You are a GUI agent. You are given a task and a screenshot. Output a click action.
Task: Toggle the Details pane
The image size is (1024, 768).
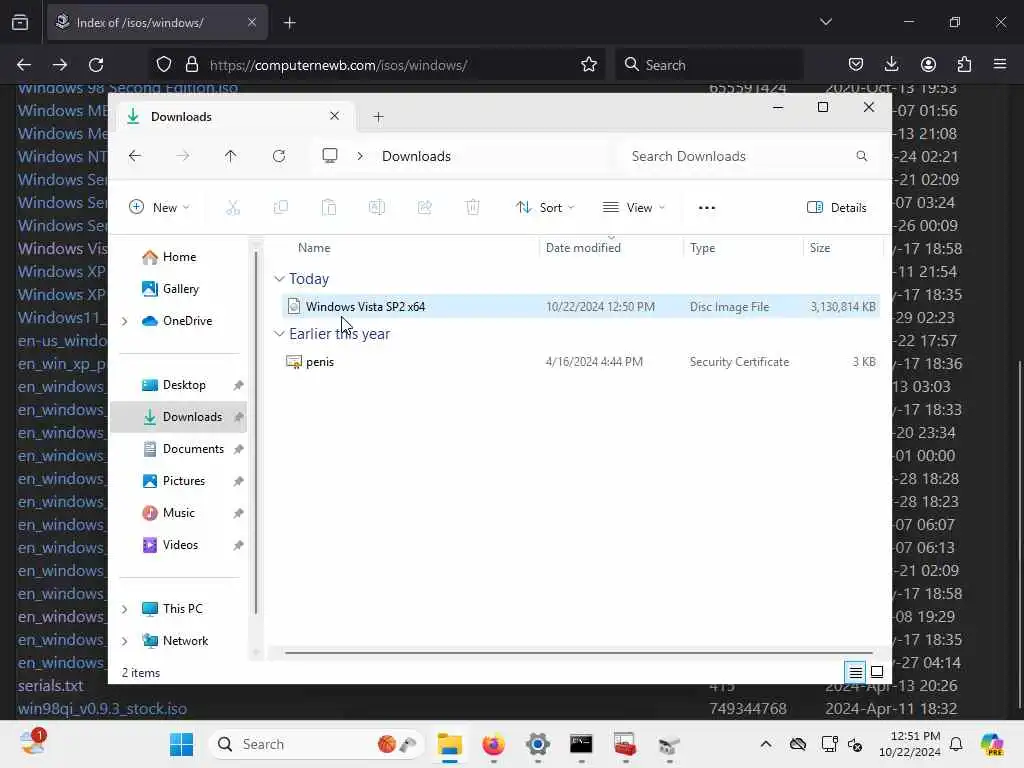[837, 208]
